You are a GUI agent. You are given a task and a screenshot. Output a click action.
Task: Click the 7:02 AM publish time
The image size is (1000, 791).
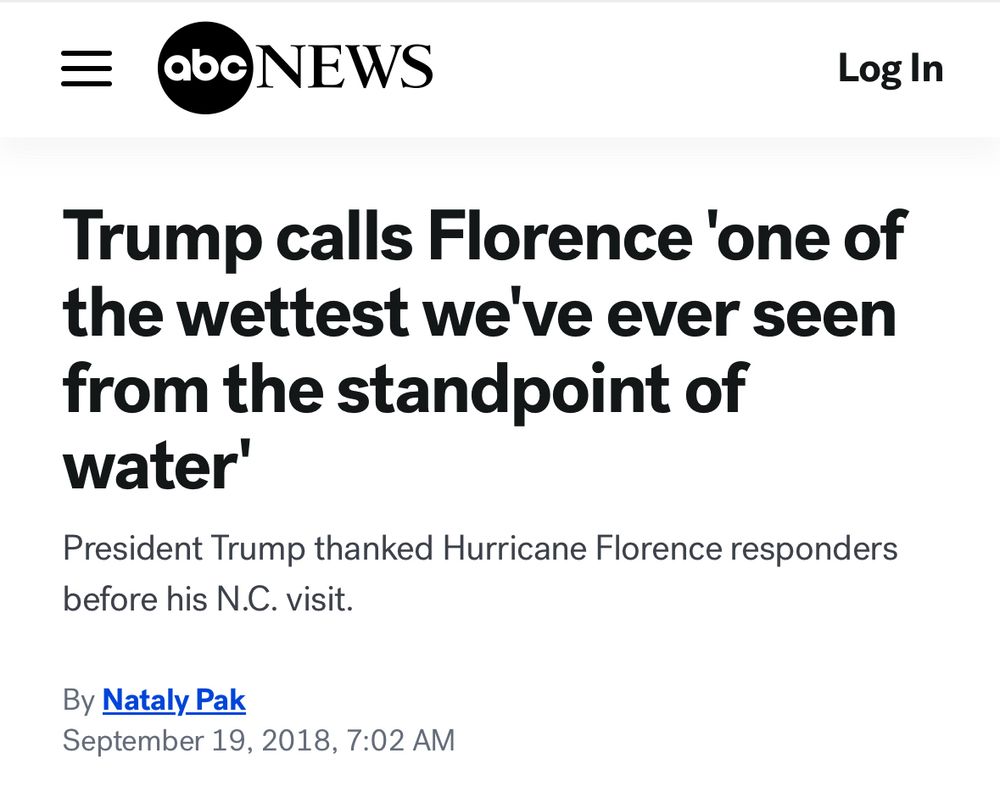click(x=401, y=740)
